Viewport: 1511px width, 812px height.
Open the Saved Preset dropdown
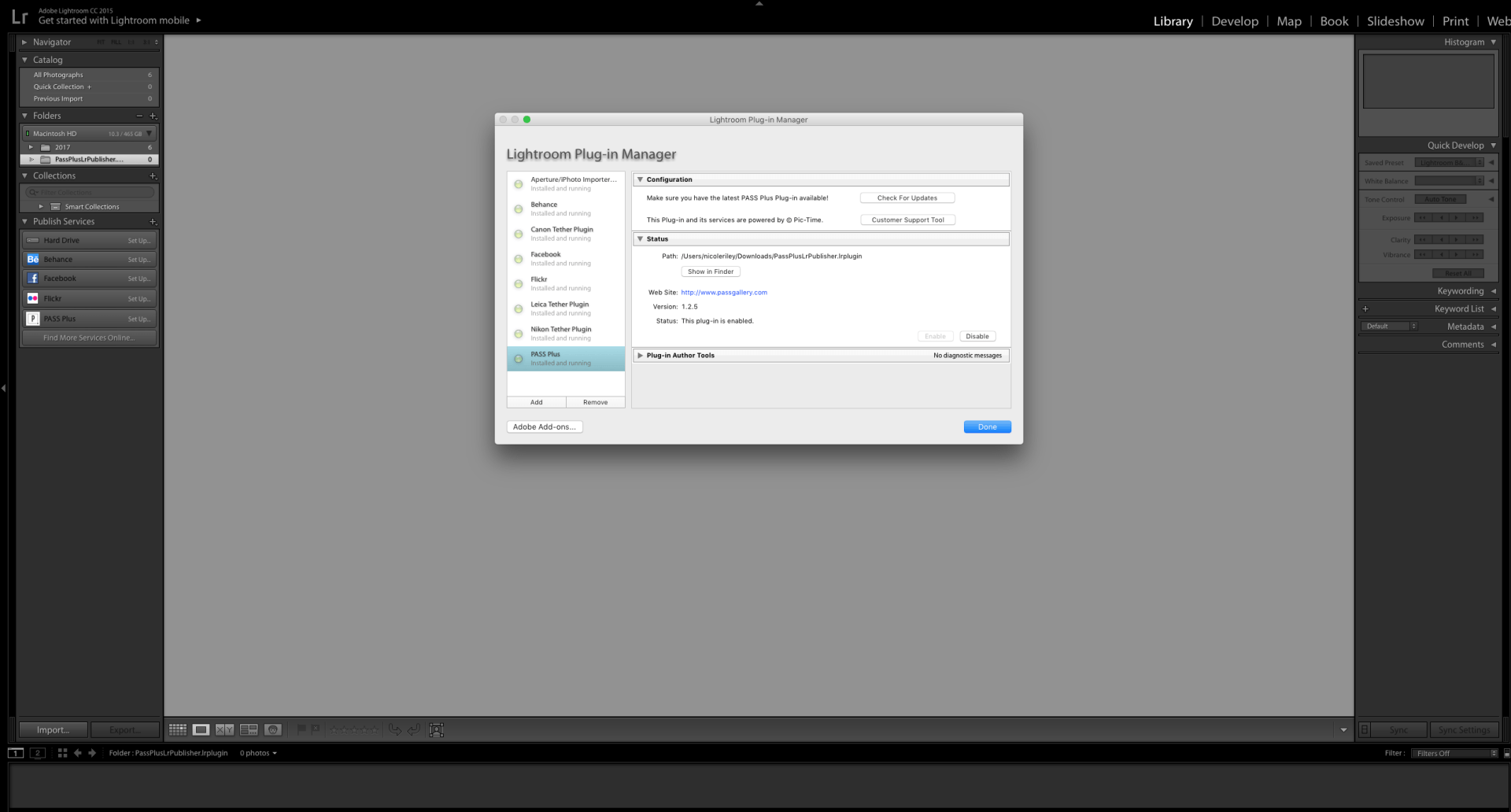[x=1449, y=163]
